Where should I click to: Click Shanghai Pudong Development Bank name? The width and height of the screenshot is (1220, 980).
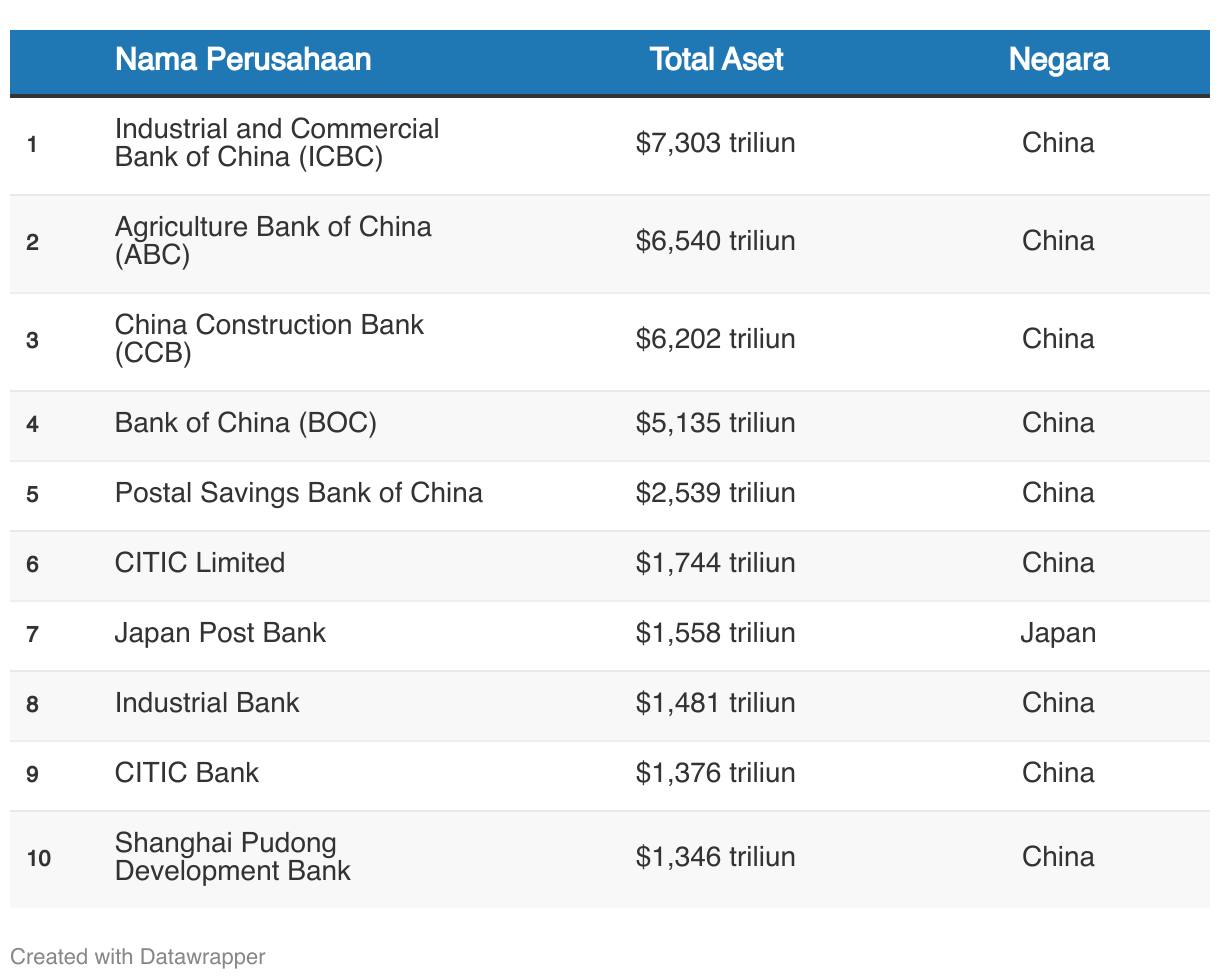coord(233,857)
